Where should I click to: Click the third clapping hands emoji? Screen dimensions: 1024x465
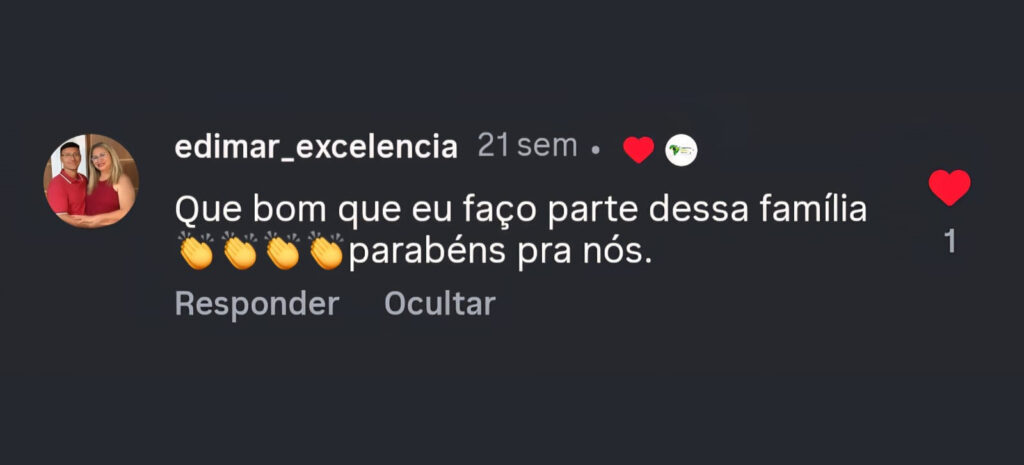click(x=283, y=251)
